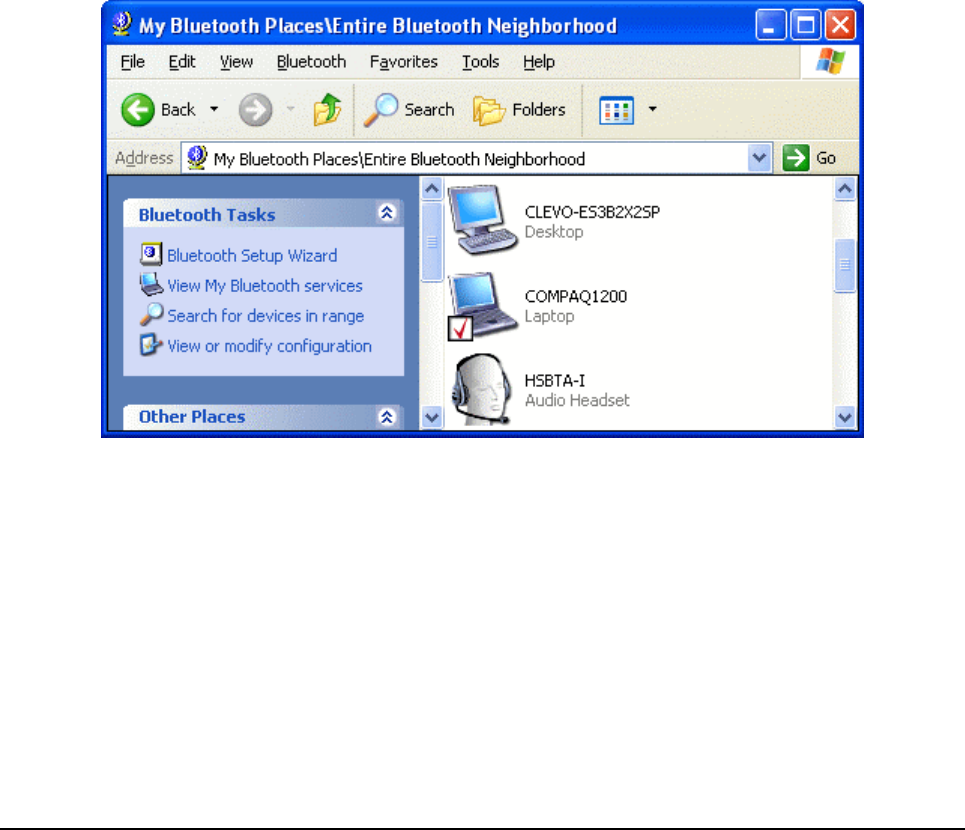Open the Help menu
Screen dimensions: 965x830
[x=539, y=62]
